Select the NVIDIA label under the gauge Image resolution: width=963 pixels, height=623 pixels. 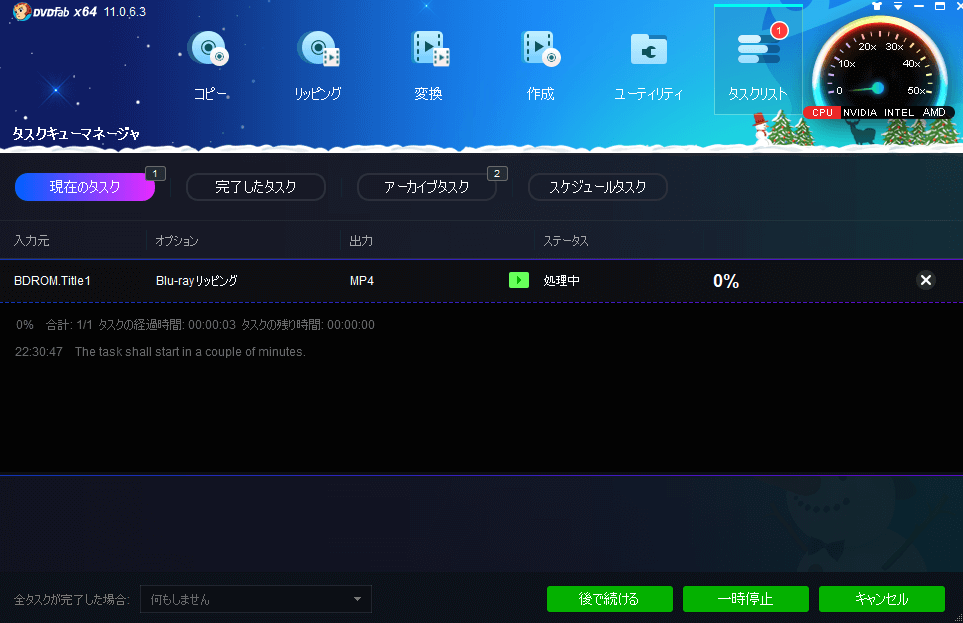coord(860,112)
